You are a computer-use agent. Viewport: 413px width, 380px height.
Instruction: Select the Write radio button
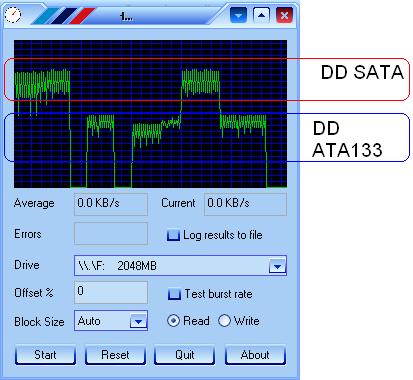(224, 321)
